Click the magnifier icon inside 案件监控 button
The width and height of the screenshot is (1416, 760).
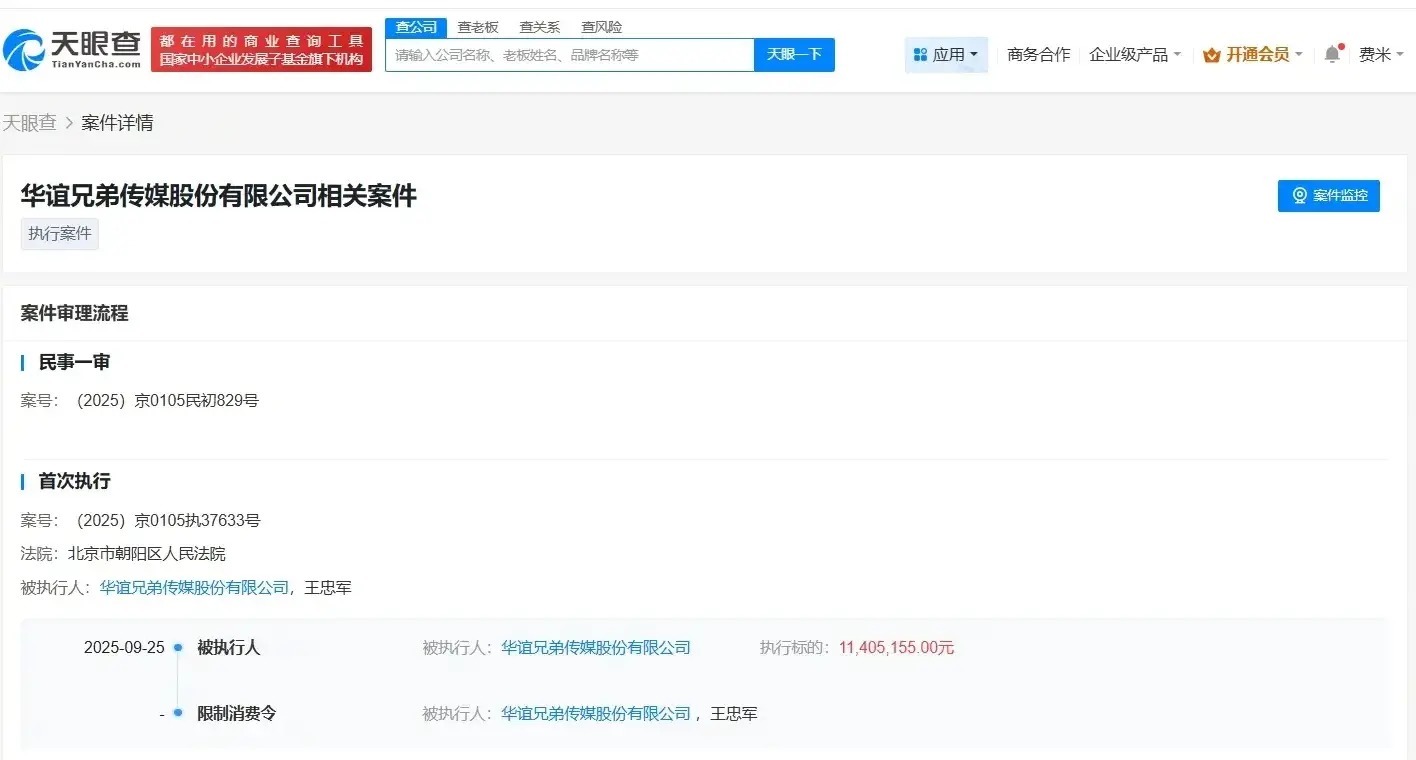(x=1298, y=196)
